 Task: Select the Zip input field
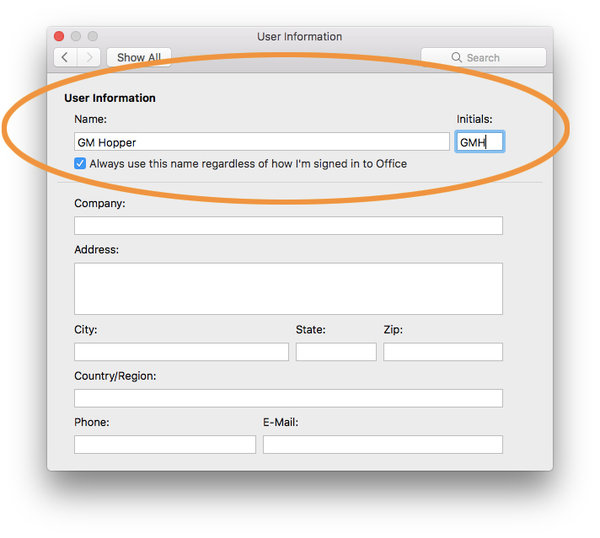(x=443, y=352)
